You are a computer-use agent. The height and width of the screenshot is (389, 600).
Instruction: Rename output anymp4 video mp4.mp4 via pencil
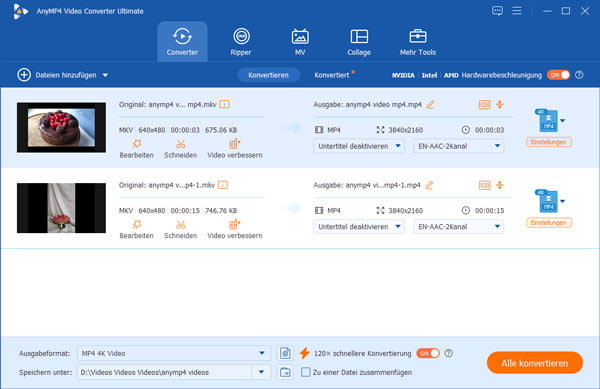(x=430, y=104)
